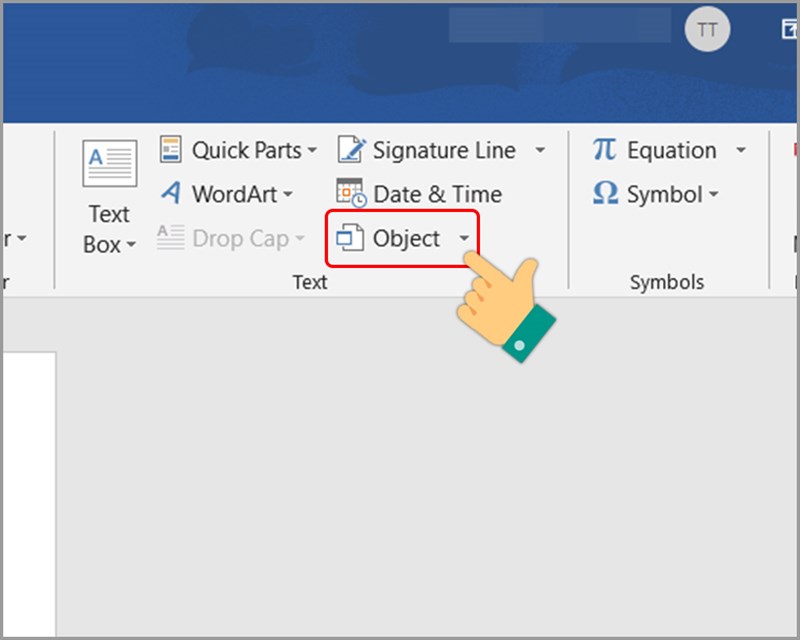
Task: Click the grayed-out Drop Cap icon
Action: [x=171, y=238]
